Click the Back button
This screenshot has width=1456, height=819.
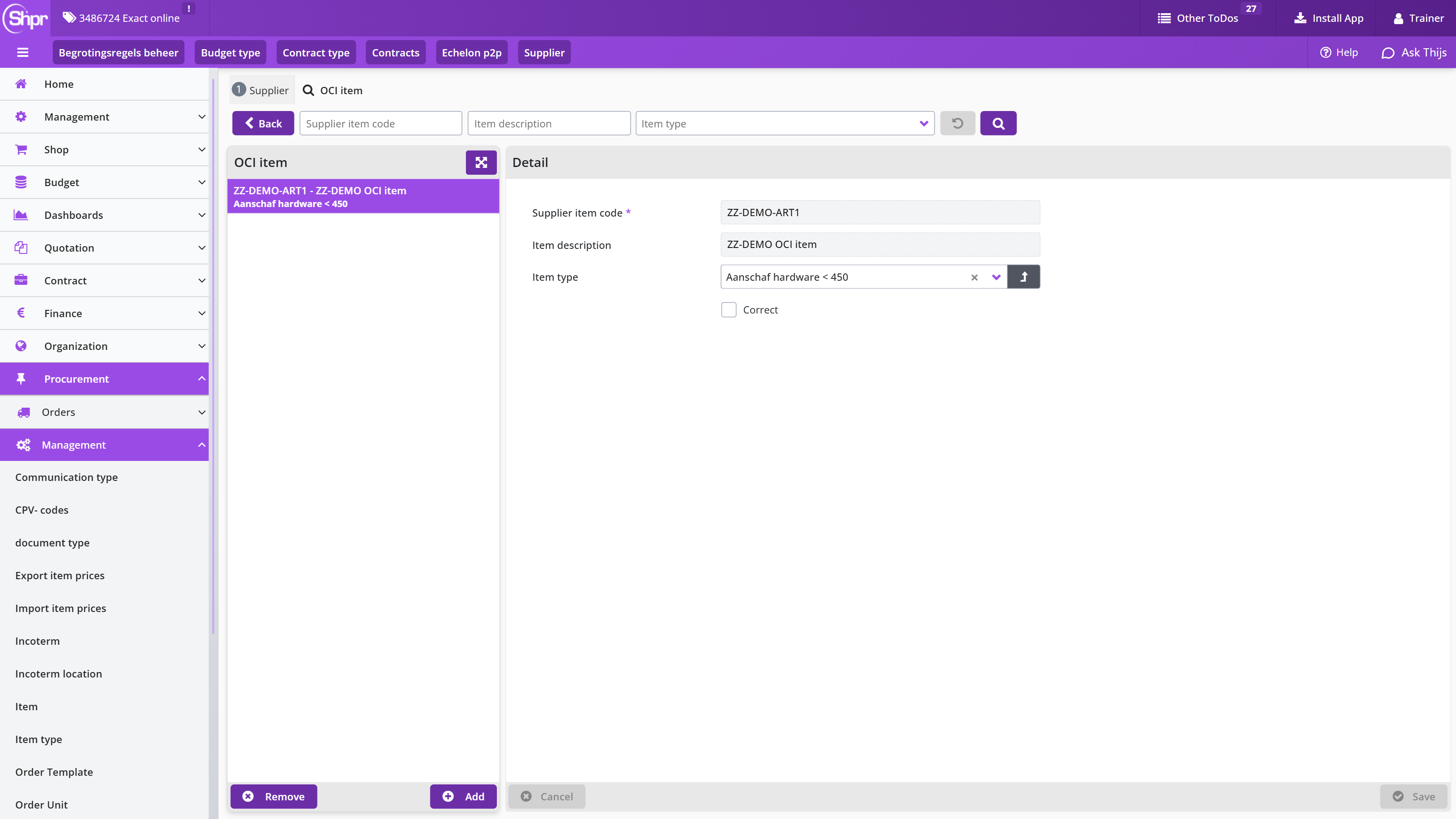tap(263, 123)
